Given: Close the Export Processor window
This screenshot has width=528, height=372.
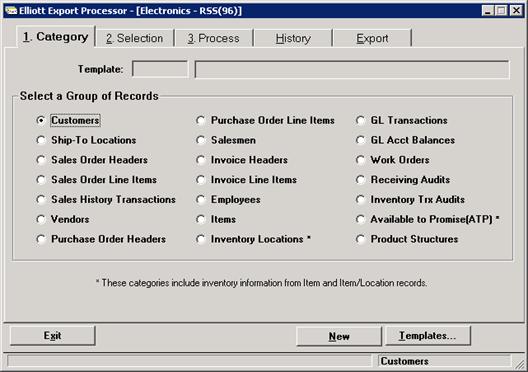Looking at the screenshot, I should pyautogui.click(x=516, y=11).
